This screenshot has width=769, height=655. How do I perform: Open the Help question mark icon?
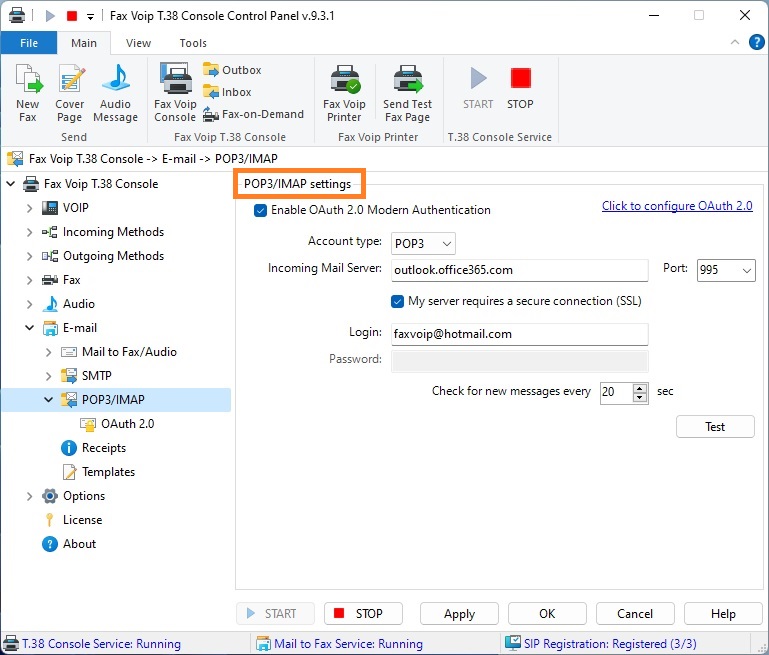tap(756, 43)
